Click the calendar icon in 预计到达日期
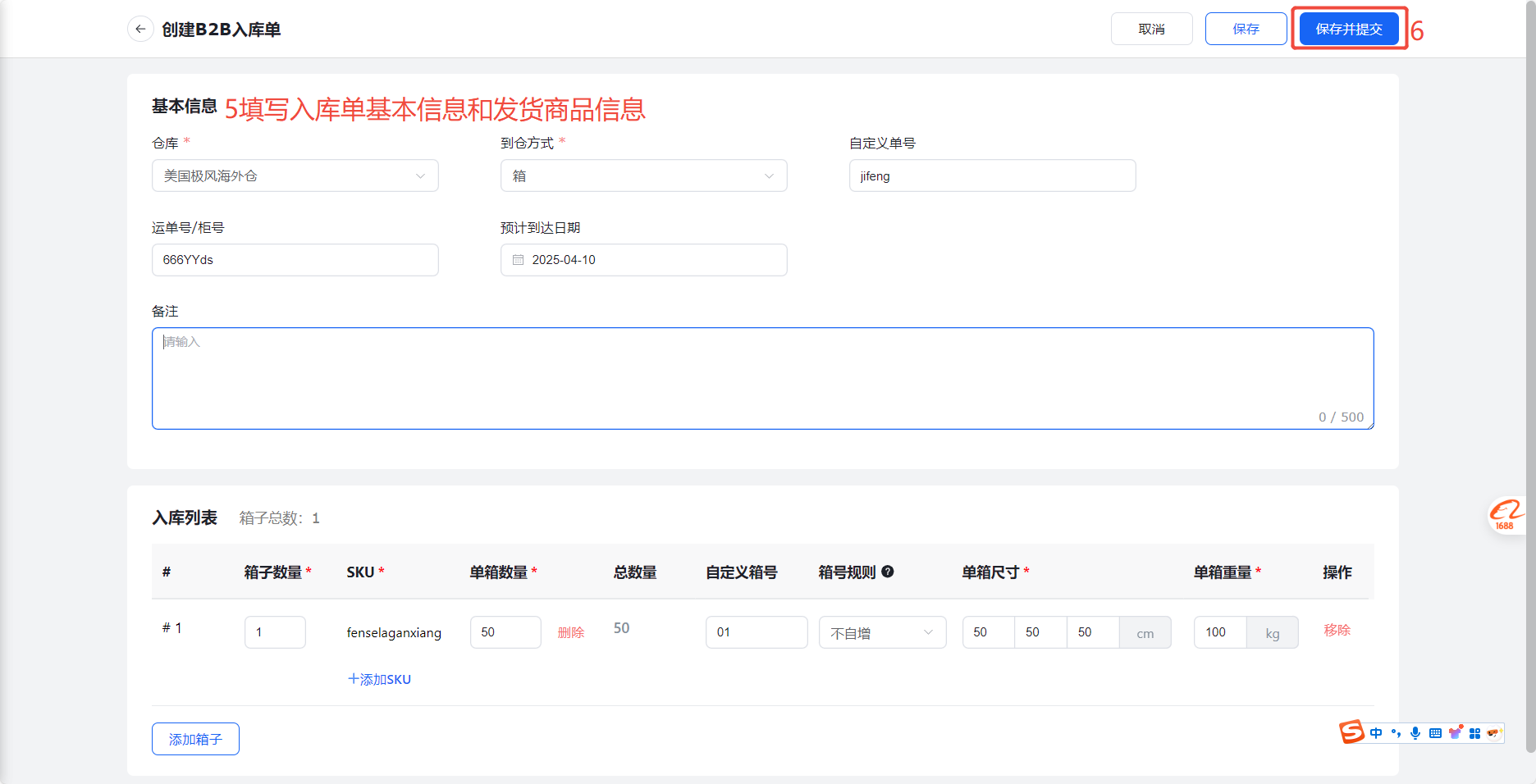 (x=518, y=260)
